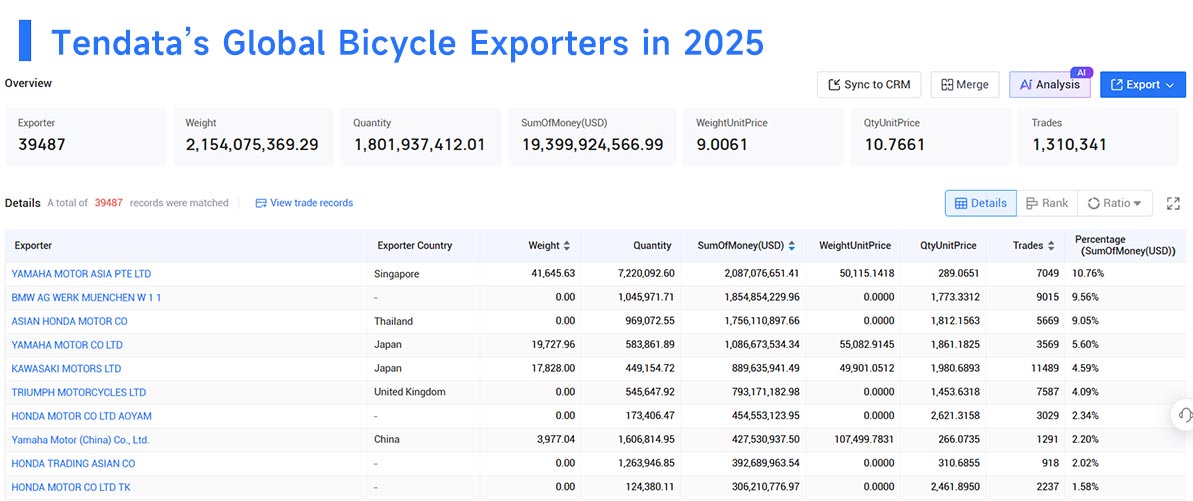The width and height of the screenshot is (1193, 501).
Task: Switch to the Details view tab
Action: pyautogui.click(x=981, y=203)
